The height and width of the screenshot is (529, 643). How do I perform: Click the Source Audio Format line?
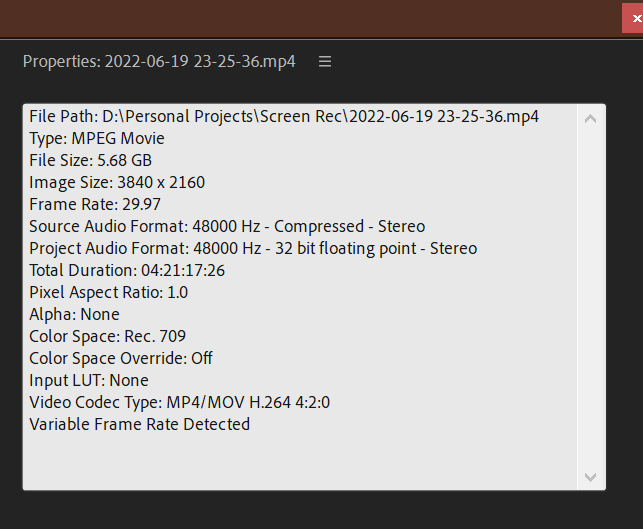[x=227, y=226]
